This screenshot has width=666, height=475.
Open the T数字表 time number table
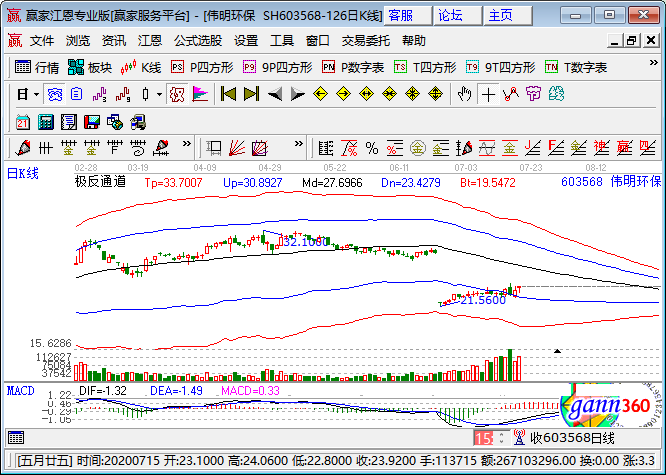576,67
